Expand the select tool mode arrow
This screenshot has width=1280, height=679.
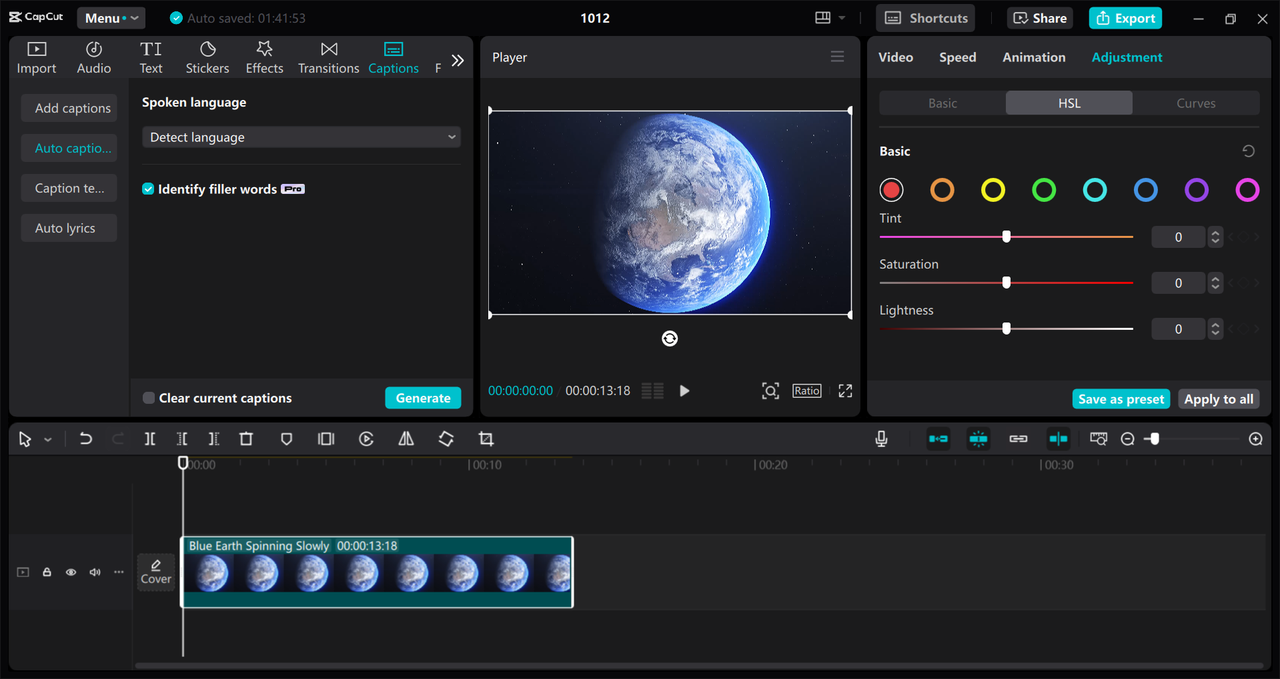47,440
